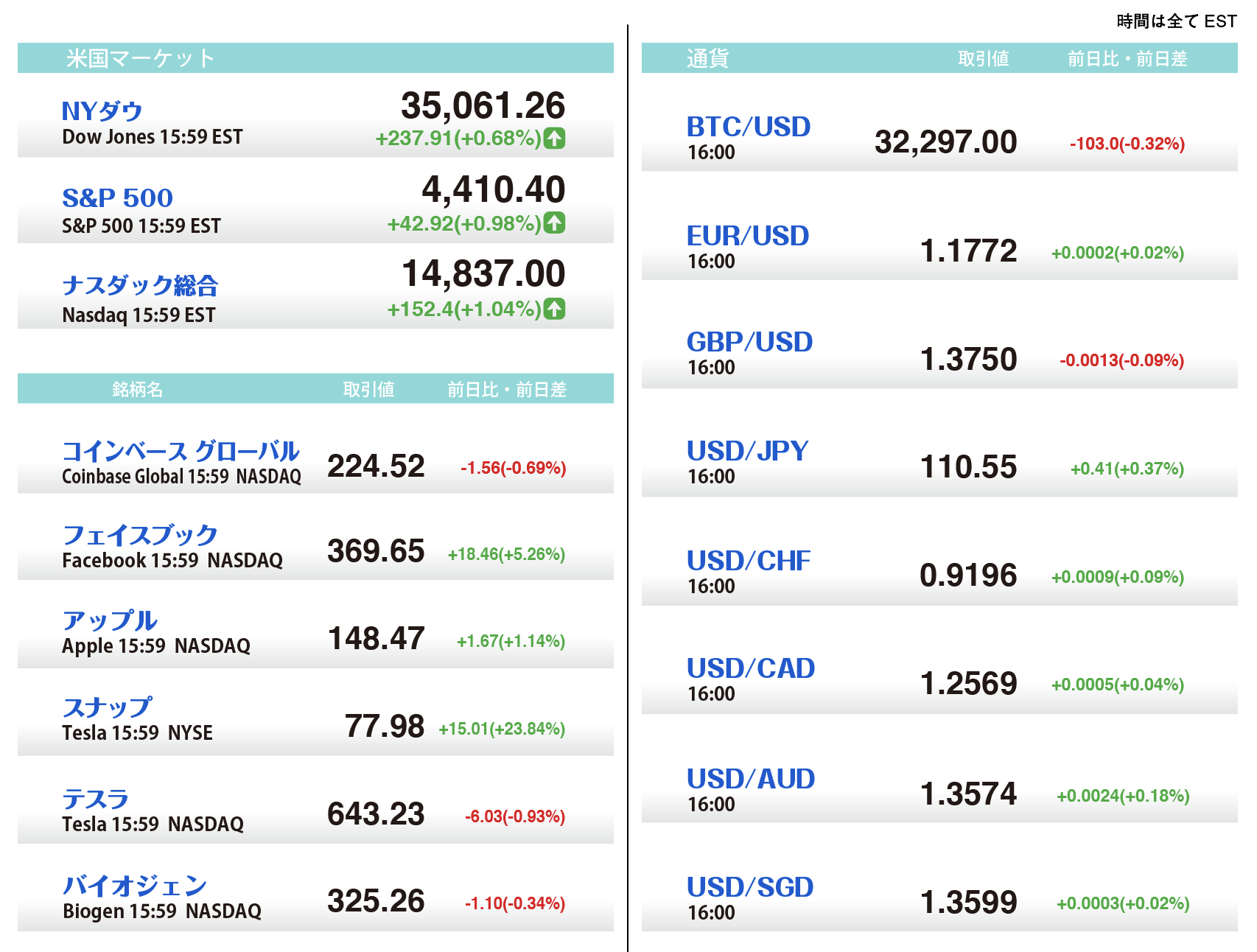Image resolution: width=1257 pixels, height=952 pixels.
Task: Open the USD/CHF pair link
Action: point(748,561)
